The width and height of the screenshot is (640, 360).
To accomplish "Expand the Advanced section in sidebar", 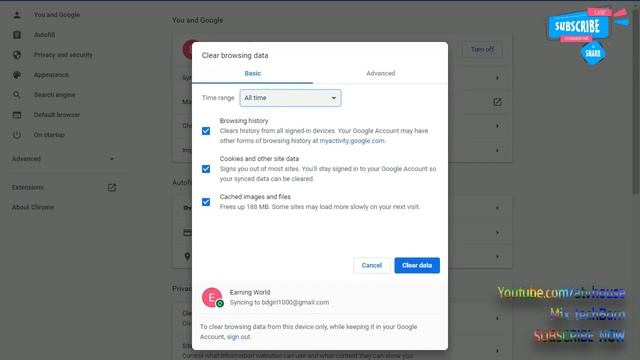I will pyautogui.click(x=63, y=159).
